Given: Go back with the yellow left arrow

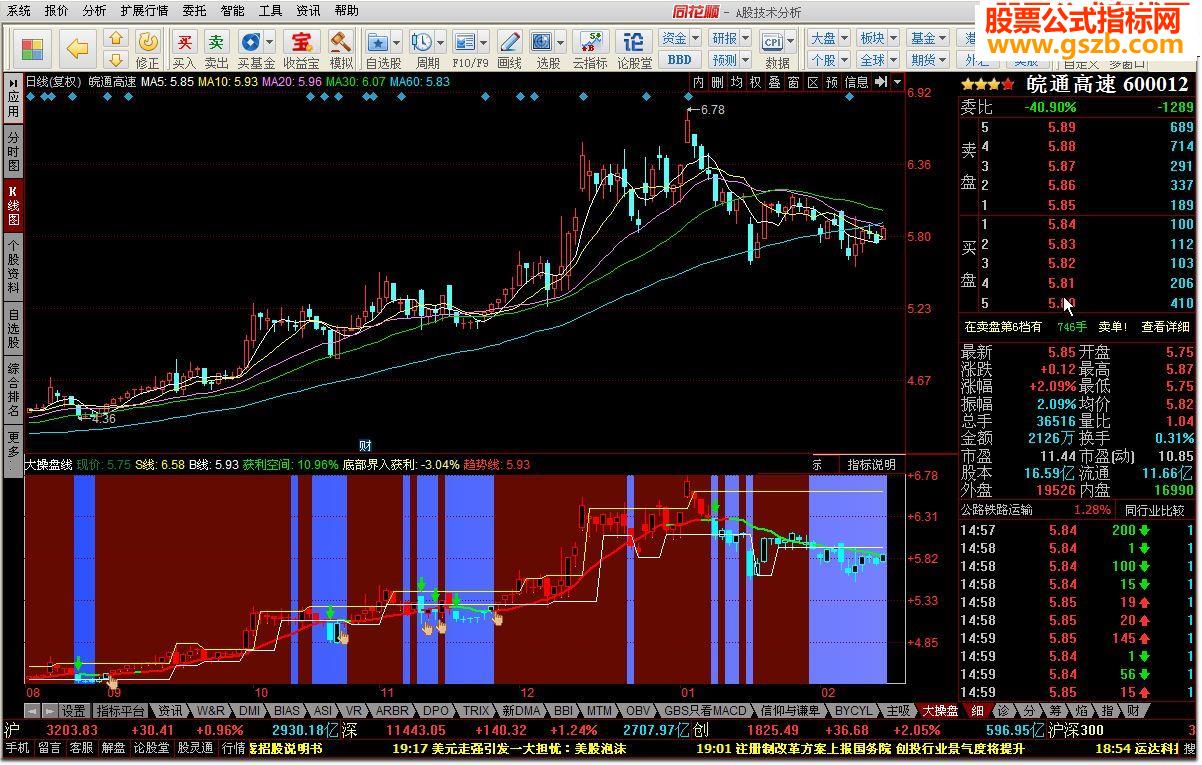Looking at the screenshot, I should [x=77, y=48].
